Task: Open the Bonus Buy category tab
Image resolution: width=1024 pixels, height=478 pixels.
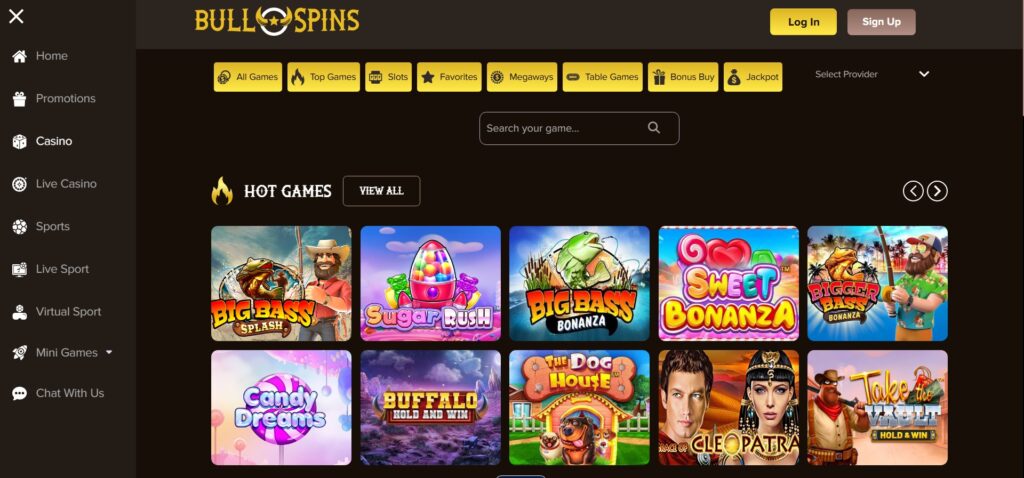Action: tap(683, 77)
